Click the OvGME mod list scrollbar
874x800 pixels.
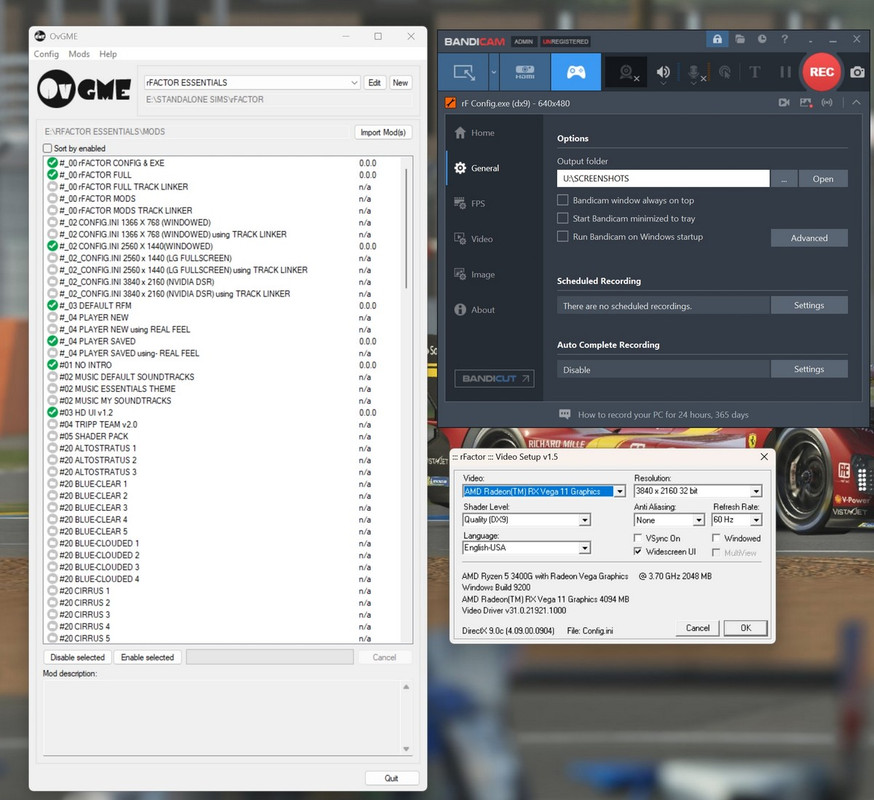point(406,229)
